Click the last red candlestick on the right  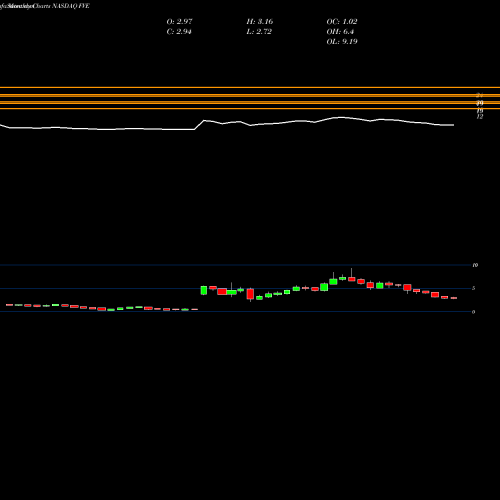pos(454,298)
